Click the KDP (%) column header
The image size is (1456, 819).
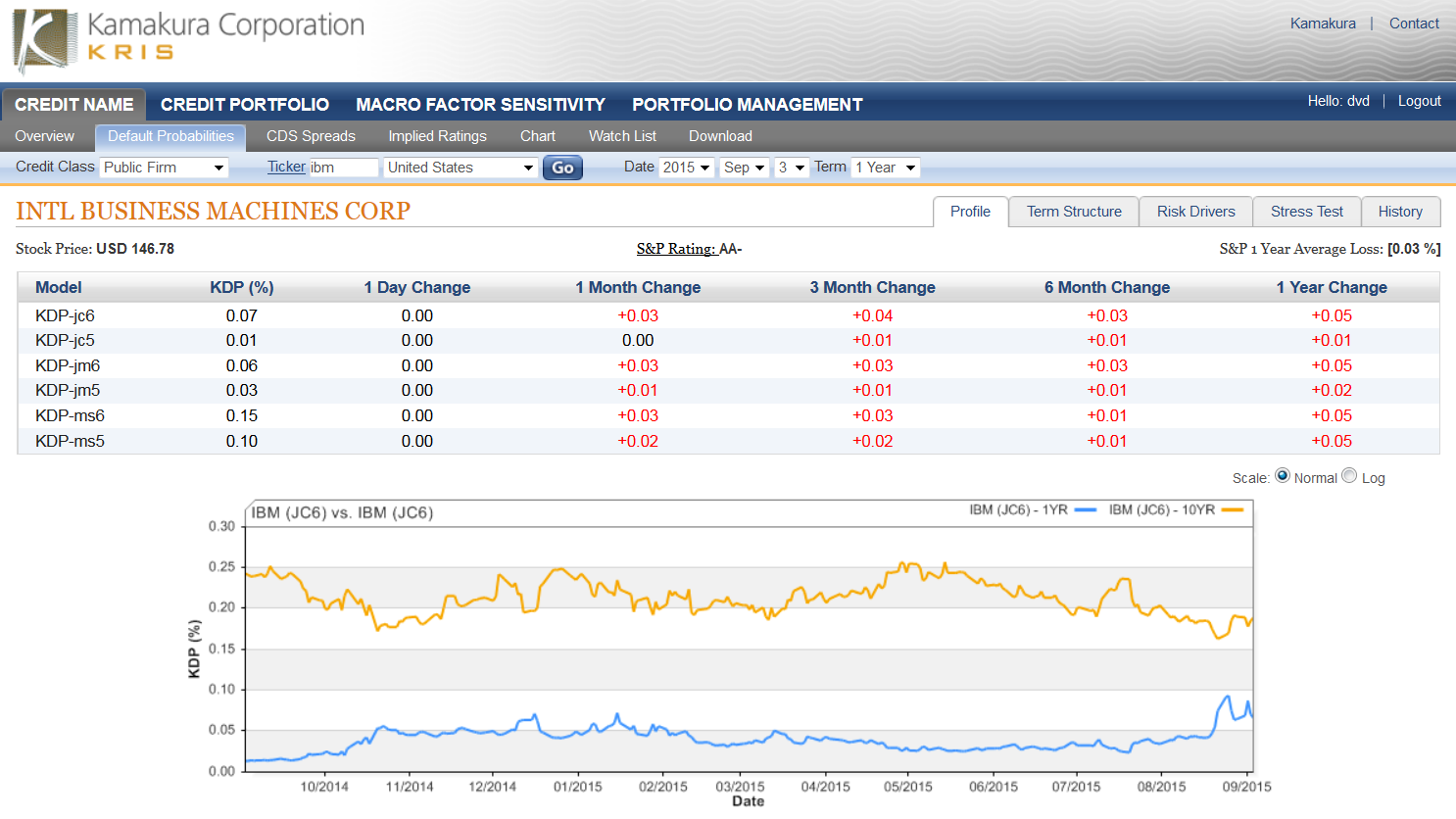click(242, 287)
